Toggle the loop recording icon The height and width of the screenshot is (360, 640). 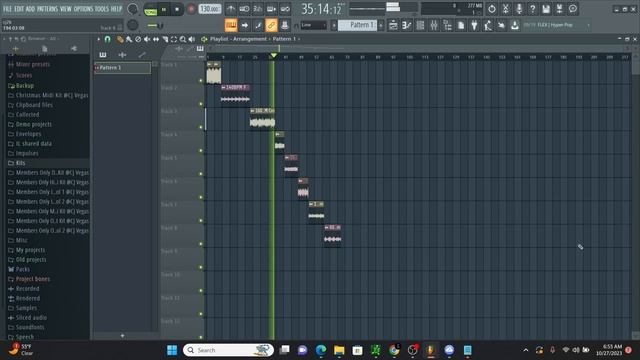285,9
